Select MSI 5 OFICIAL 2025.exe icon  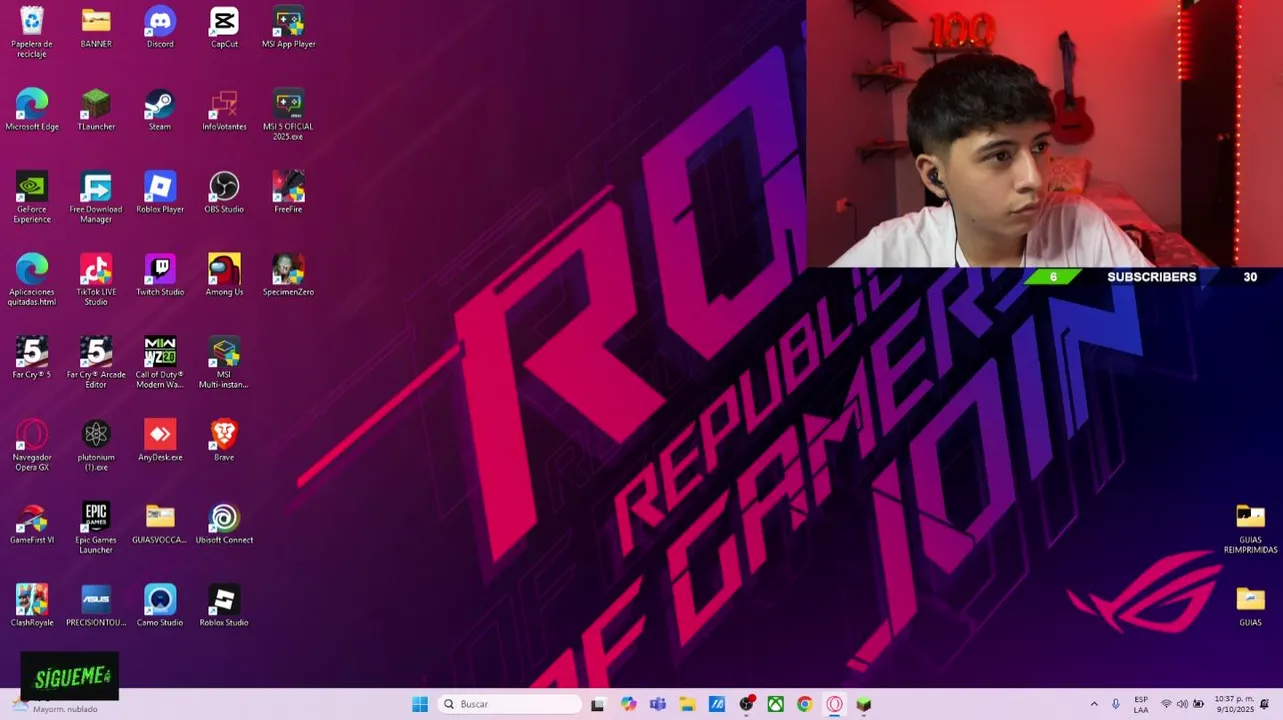(x=288, y=115)
